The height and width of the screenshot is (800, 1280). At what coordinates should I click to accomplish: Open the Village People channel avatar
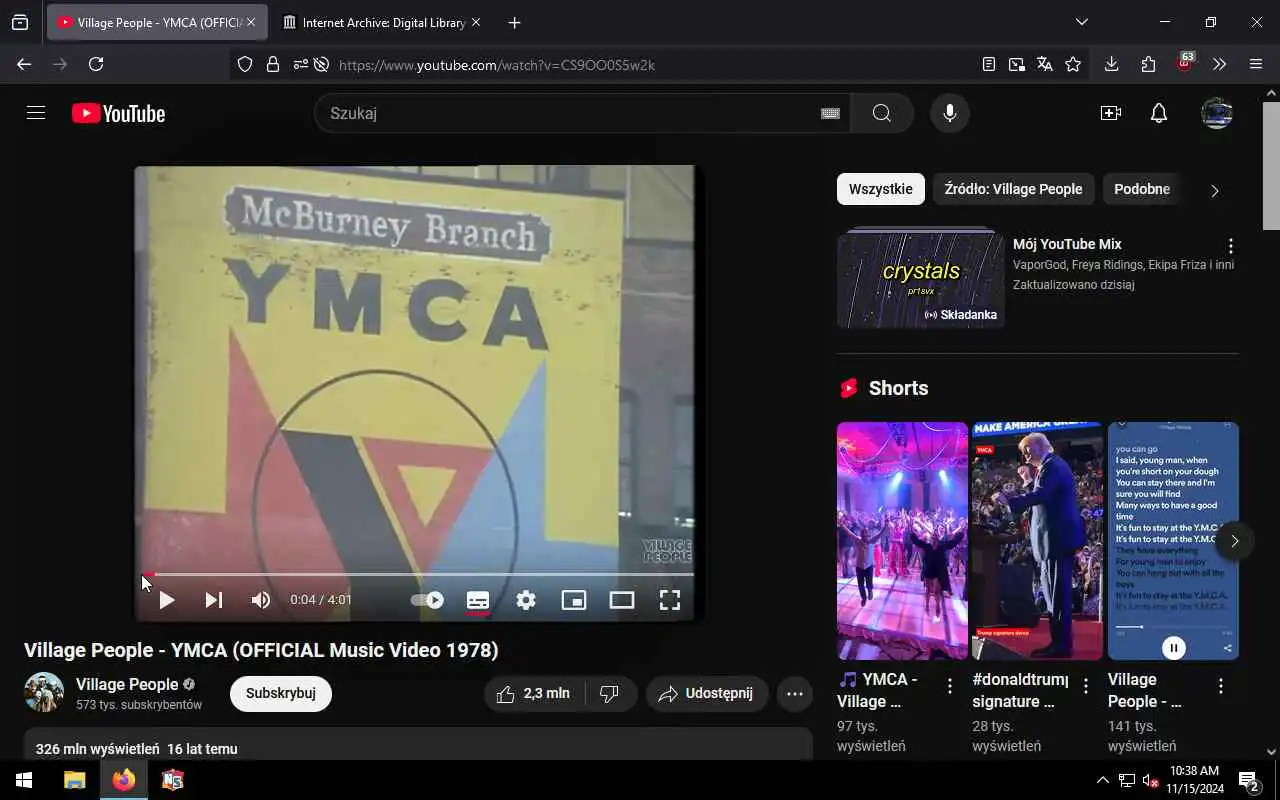pos(44,692)
